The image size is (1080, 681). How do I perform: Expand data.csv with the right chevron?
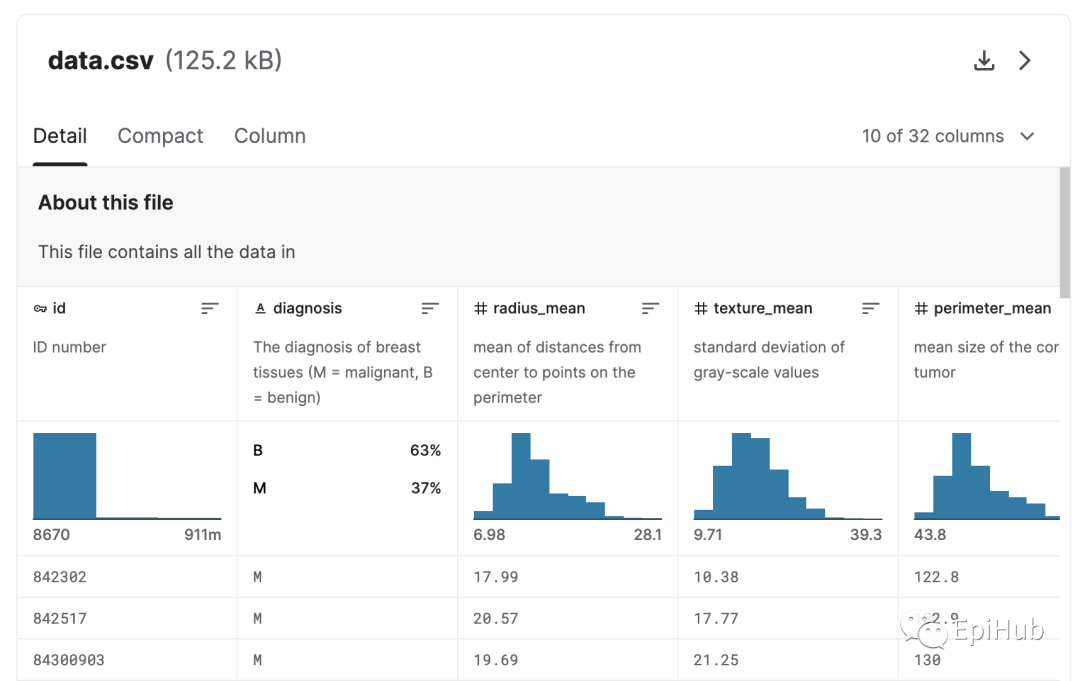click(1025, 61)
